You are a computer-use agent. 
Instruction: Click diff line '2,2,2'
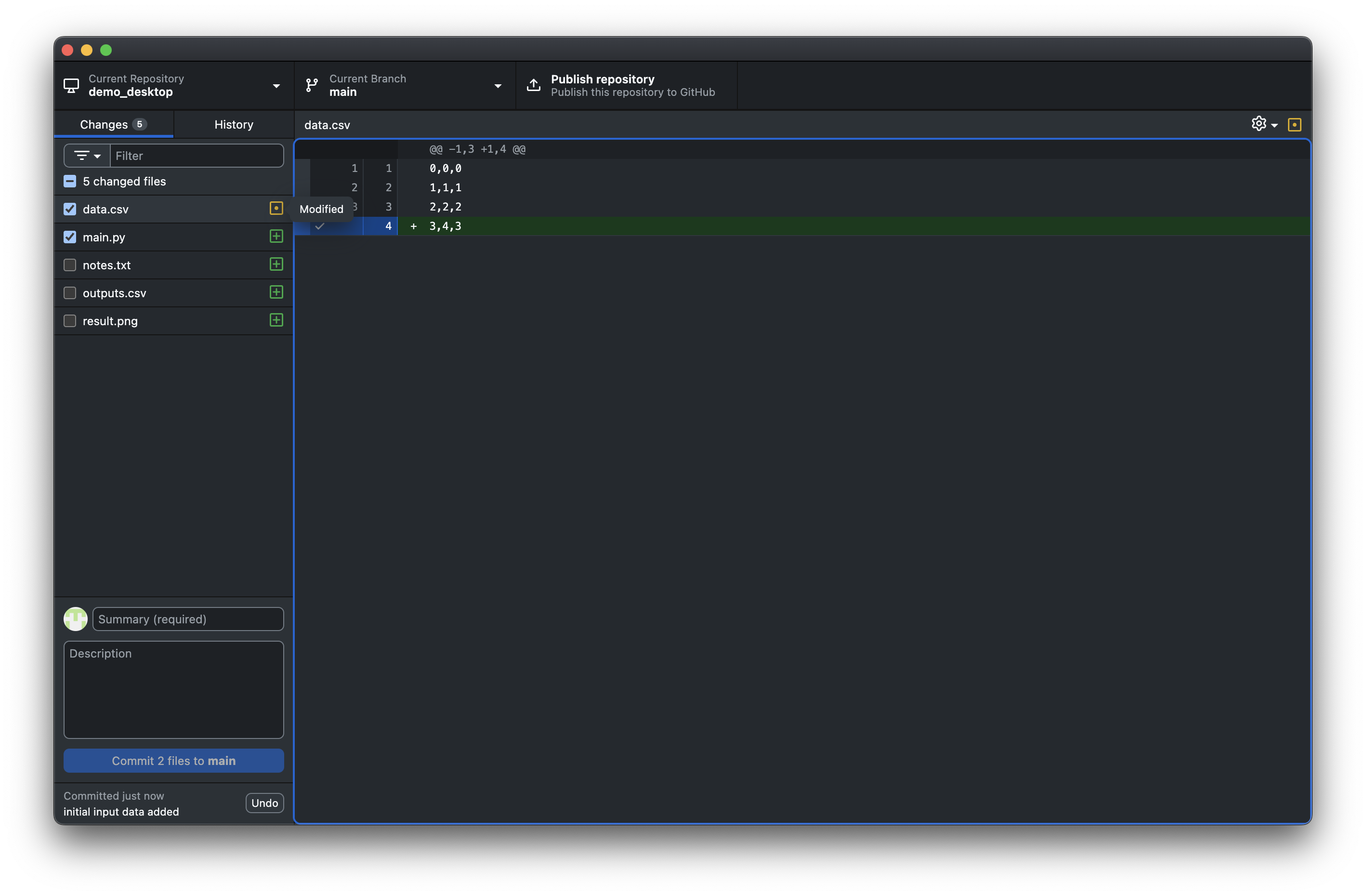[446, 207]
